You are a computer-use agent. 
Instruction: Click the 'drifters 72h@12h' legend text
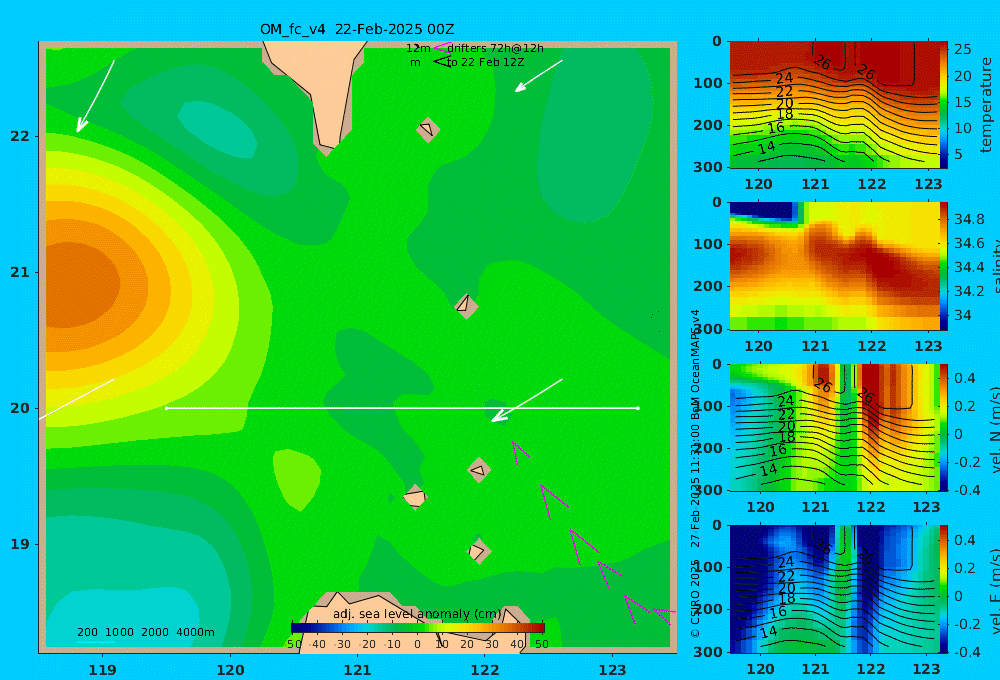point(496,48)
